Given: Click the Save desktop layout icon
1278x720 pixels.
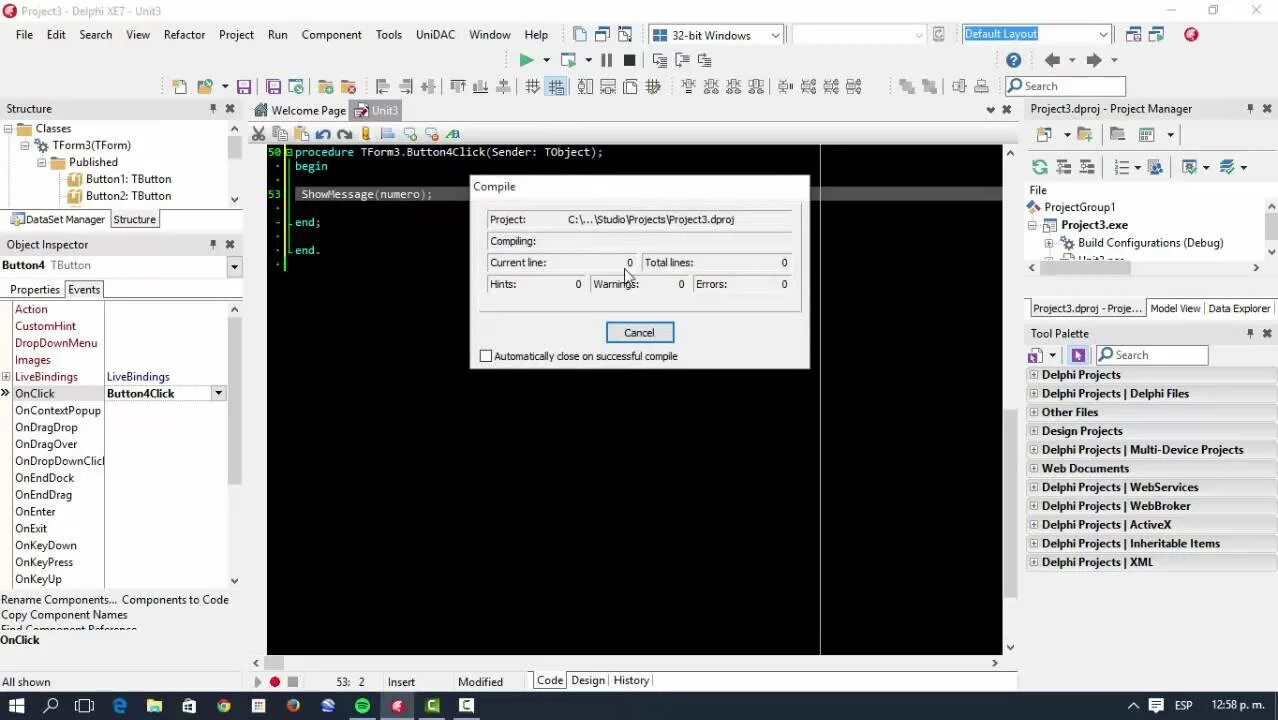Looking at the screenshot, I should pyautogui.click(x=1133, y=34).
